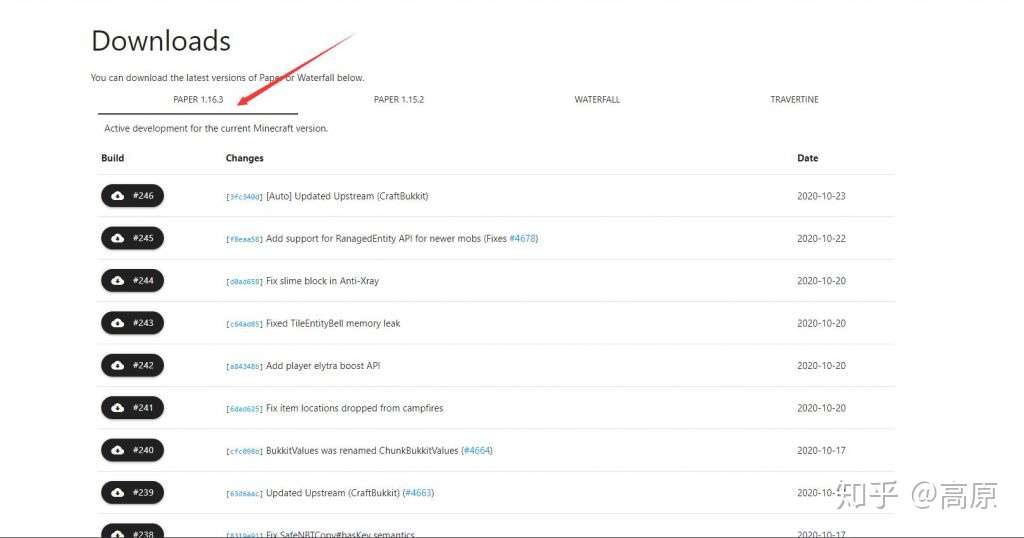Click the #243 build number label

click(143, 323)
